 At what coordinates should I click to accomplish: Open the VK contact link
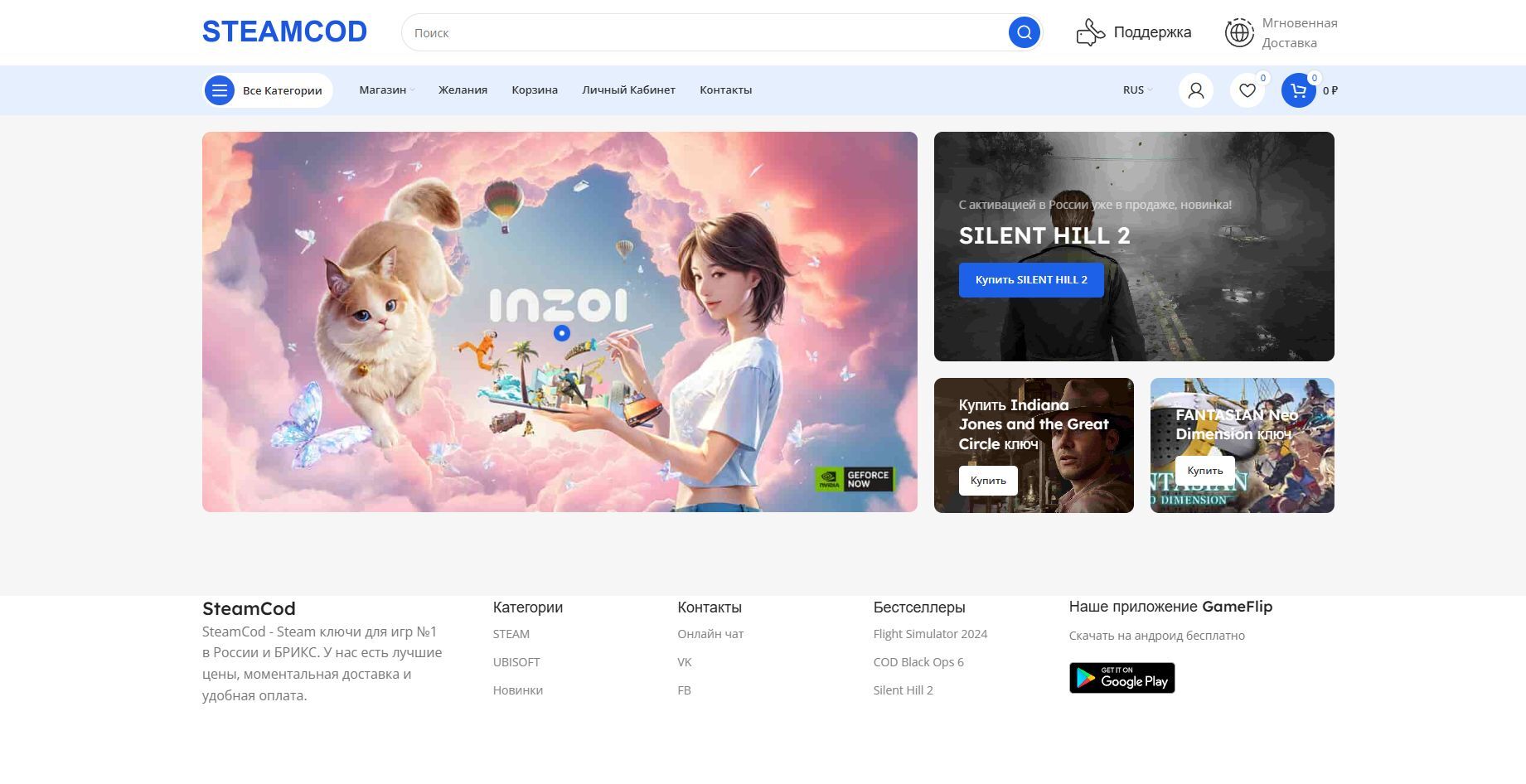point(685,662)
